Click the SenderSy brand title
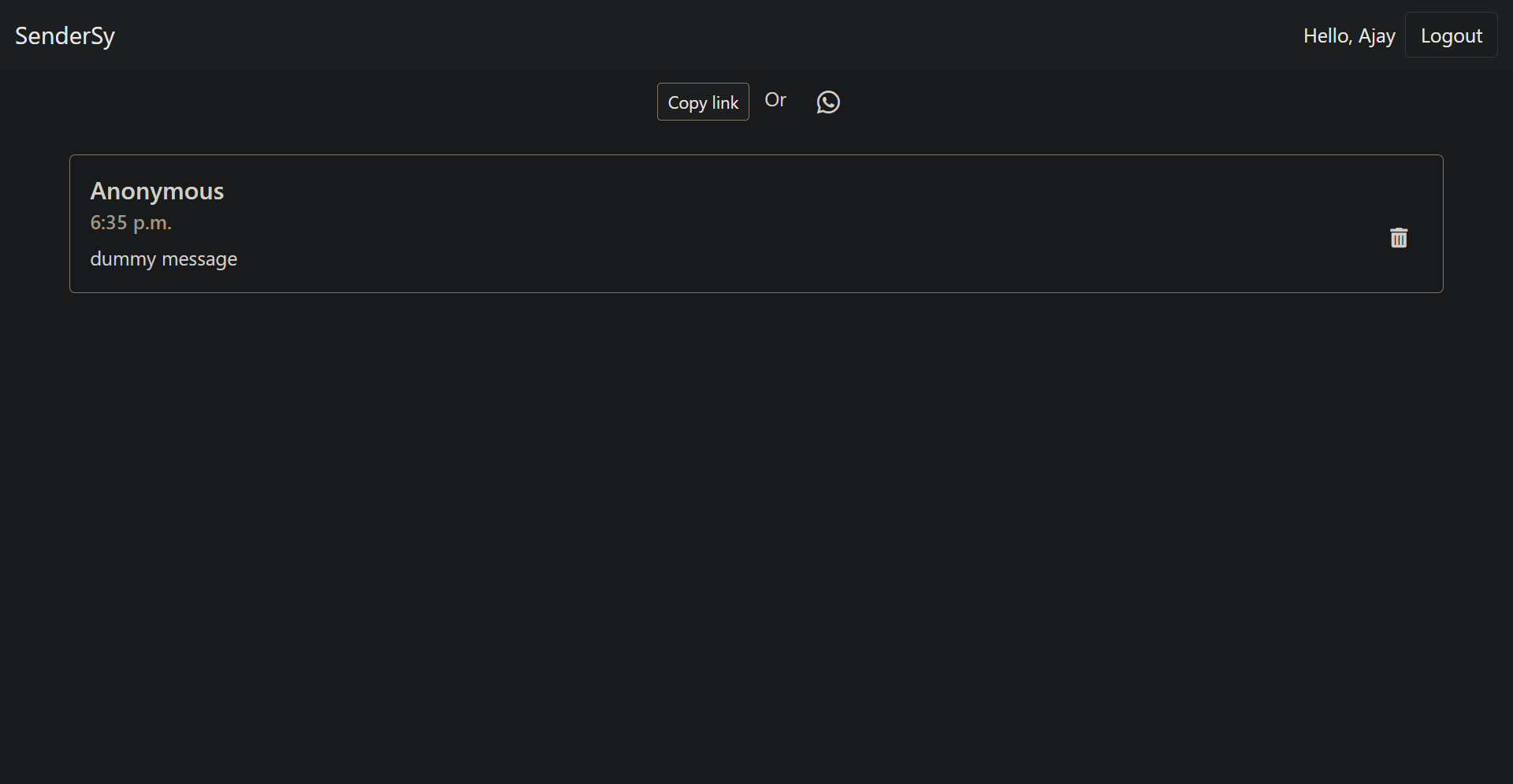1513x784 pixels. (65, 35)
